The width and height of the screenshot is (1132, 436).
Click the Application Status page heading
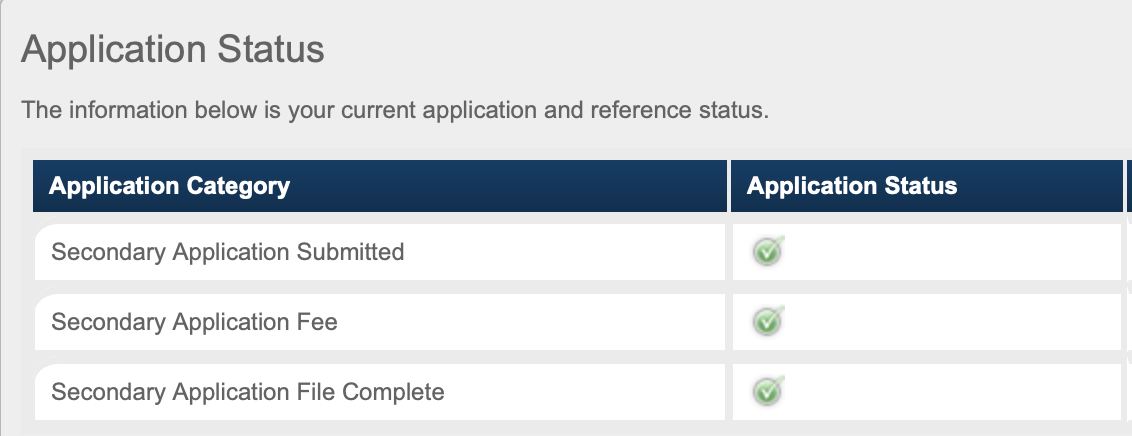pos(173,50)
